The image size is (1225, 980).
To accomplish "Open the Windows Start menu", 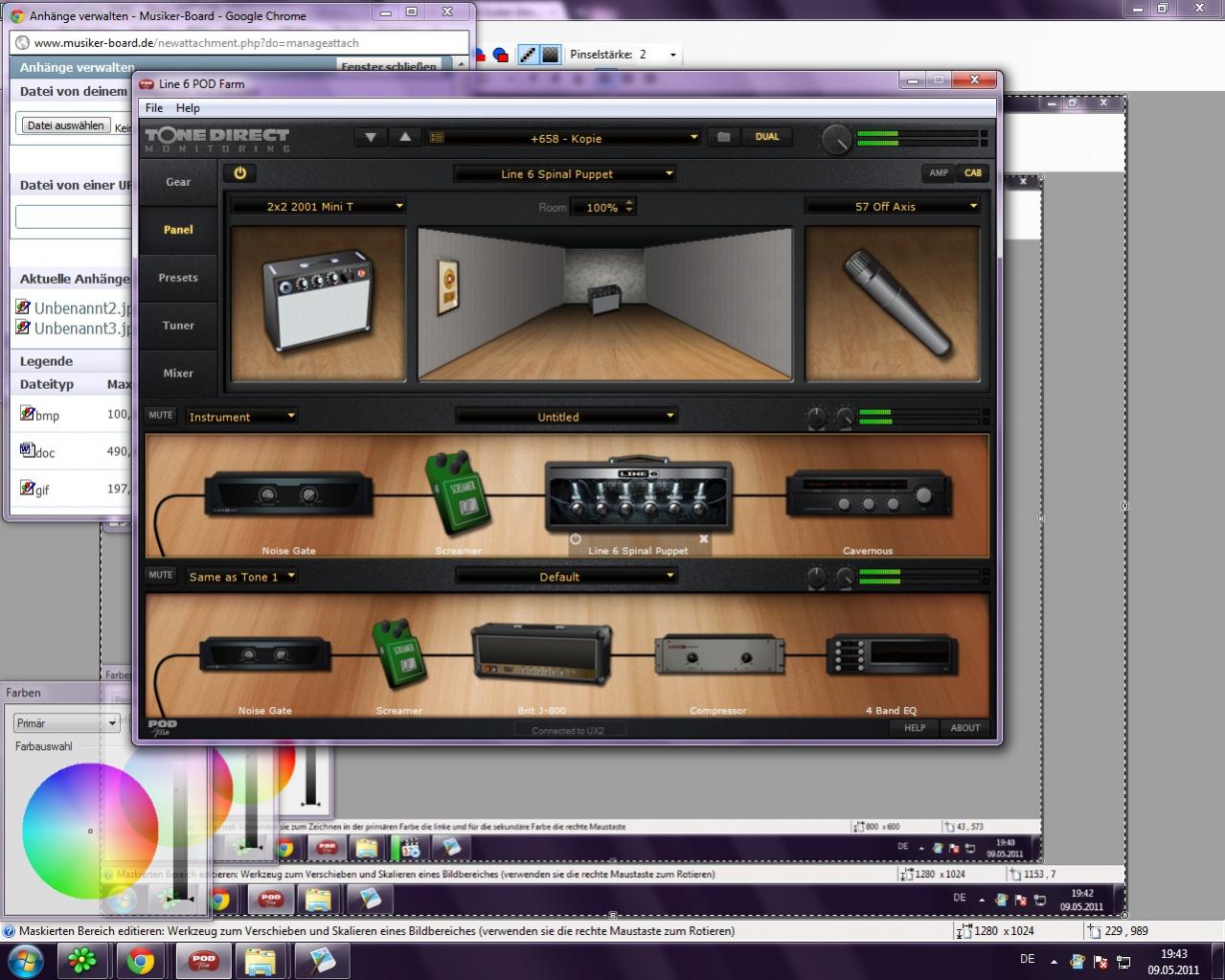I will [x=24, y=960].
